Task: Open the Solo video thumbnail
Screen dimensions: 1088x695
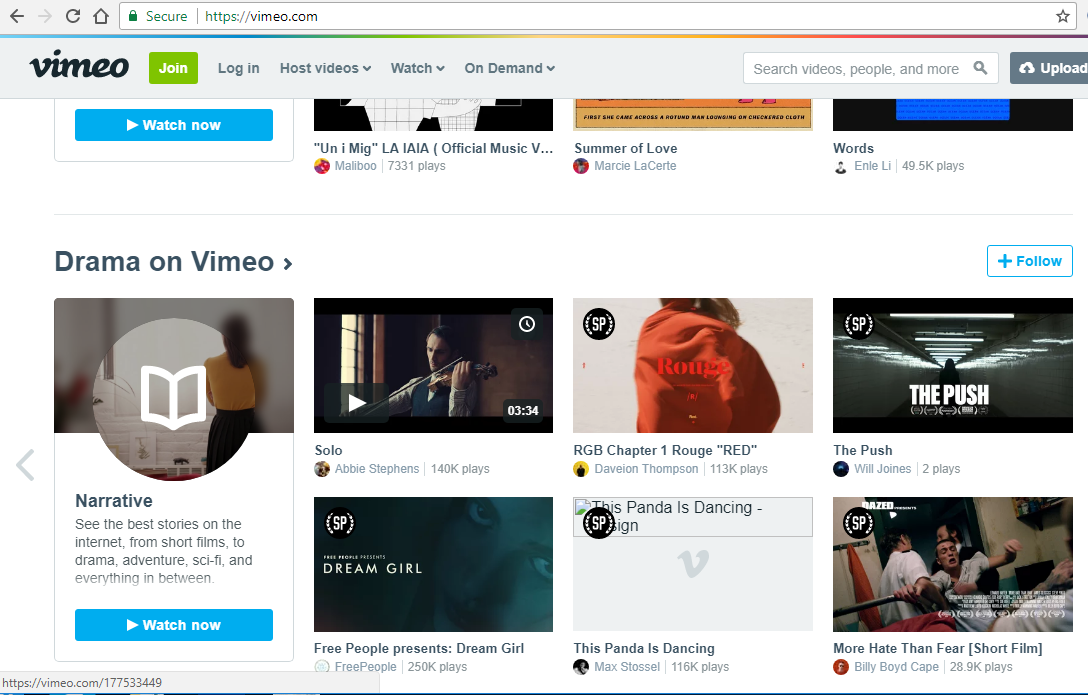Action: 434,366
